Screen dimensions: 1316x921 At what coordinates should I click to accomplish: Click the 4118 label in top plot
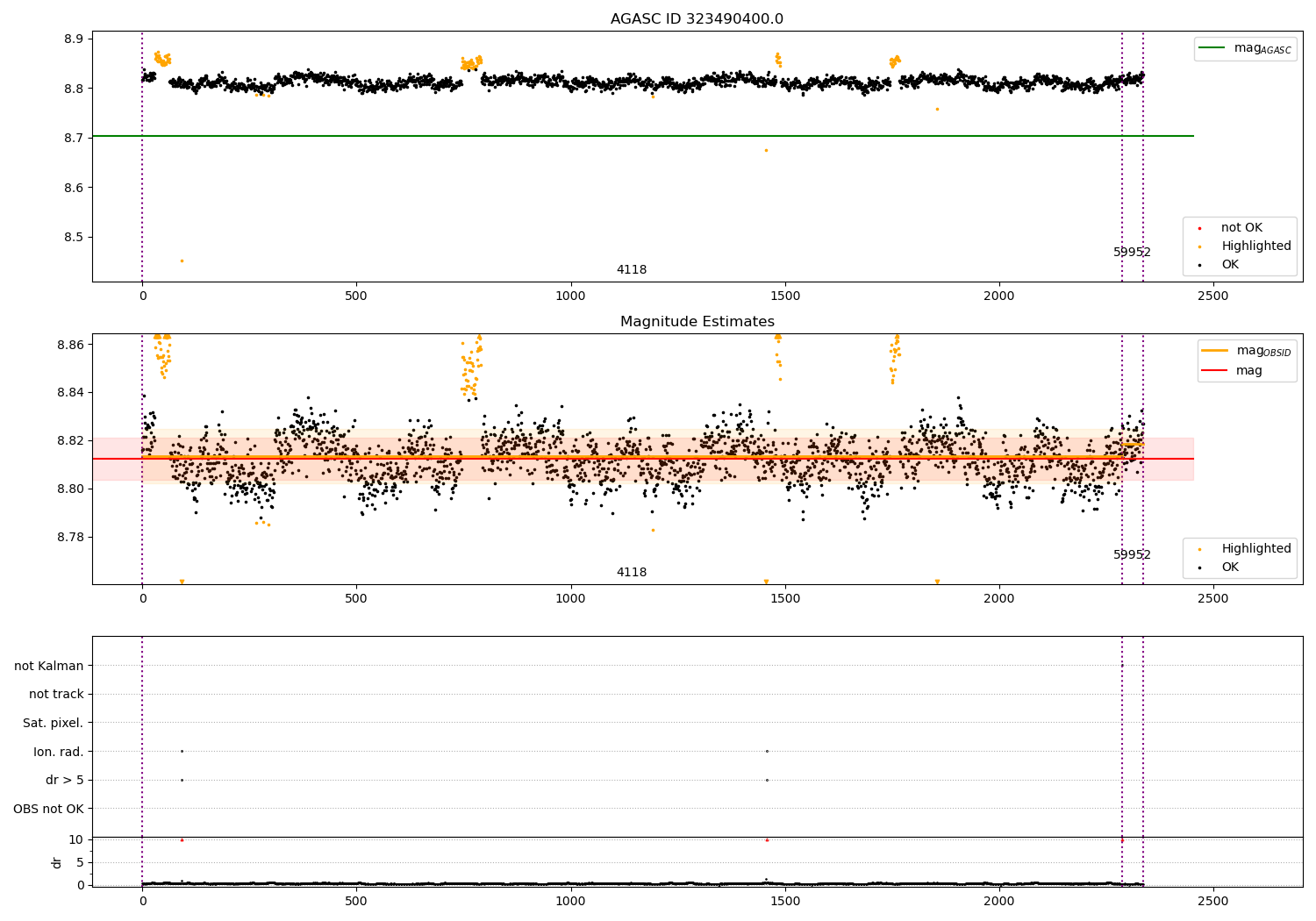(631, 270)
